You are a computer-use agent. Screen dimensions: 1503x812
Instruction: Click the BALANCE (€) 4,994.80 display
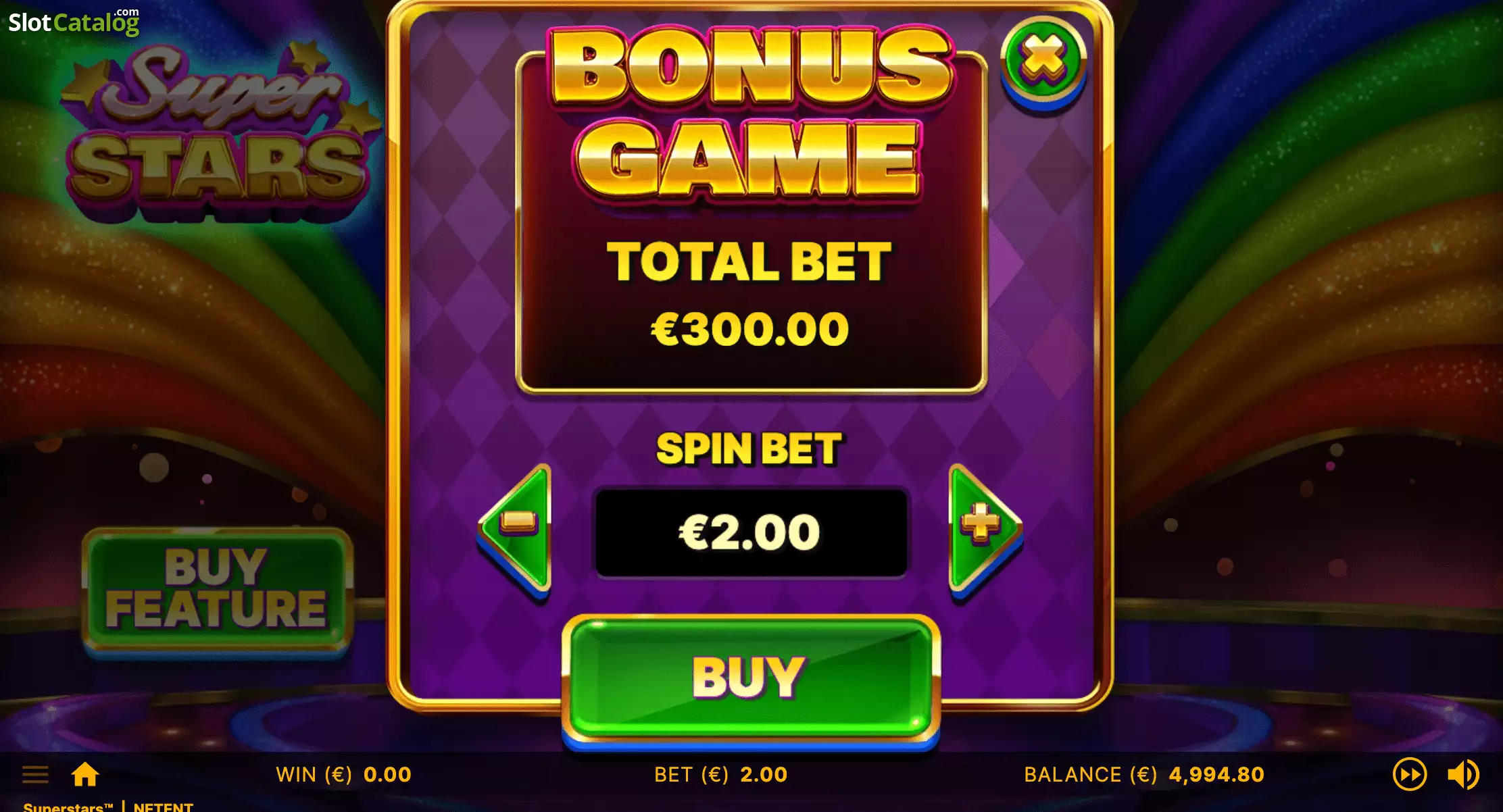pyautogui.click(x=1144, y=774)
